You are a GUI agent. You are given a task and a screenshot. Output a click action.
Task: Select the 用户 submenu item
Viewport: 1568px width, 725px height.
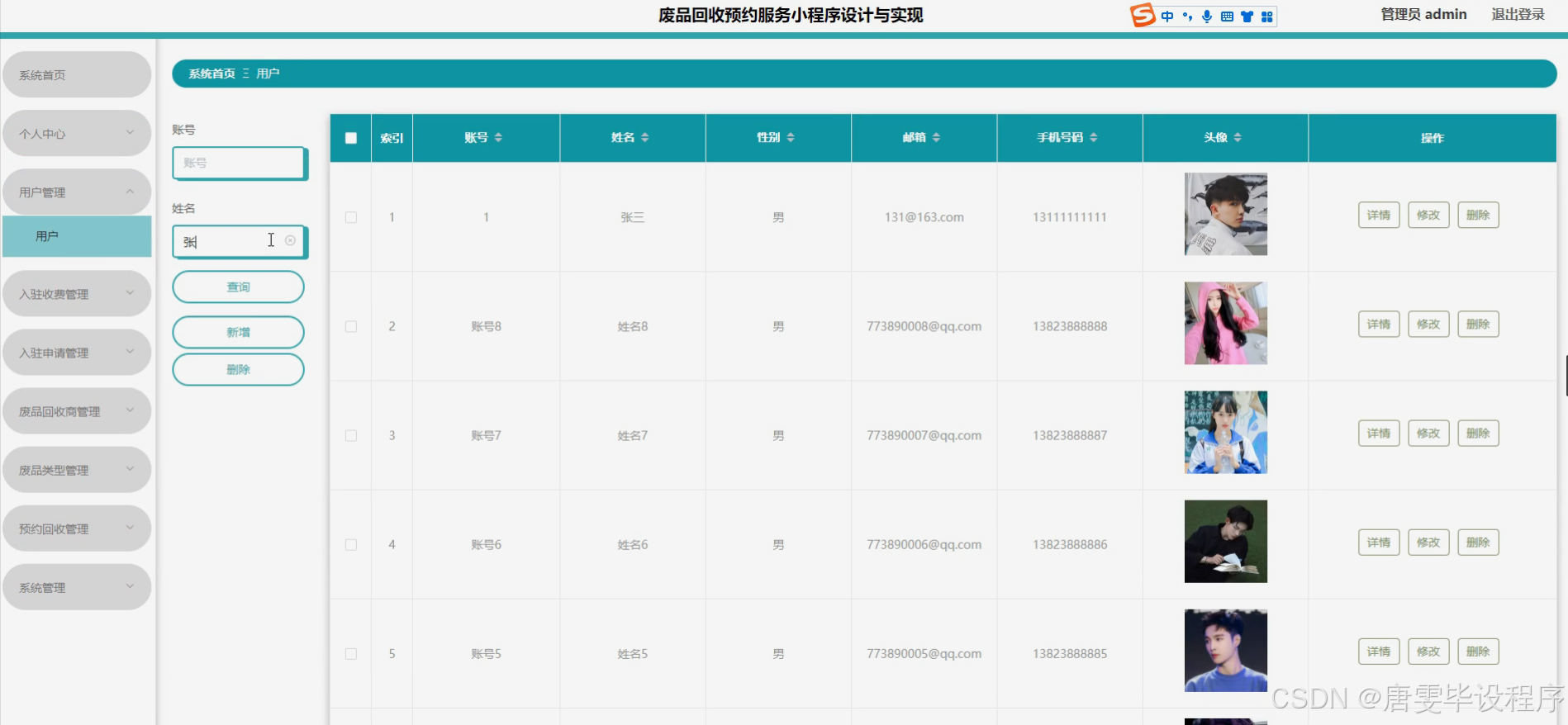(77, 236)
